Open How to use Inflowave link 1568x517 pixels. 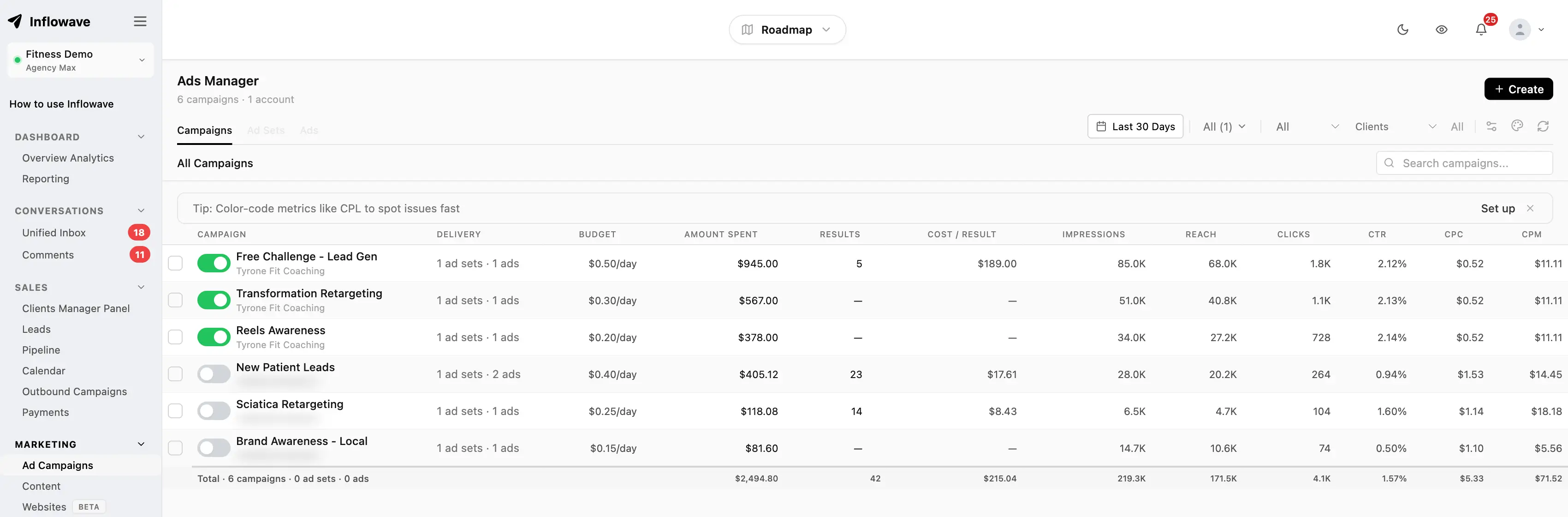(x=61, y=103)
